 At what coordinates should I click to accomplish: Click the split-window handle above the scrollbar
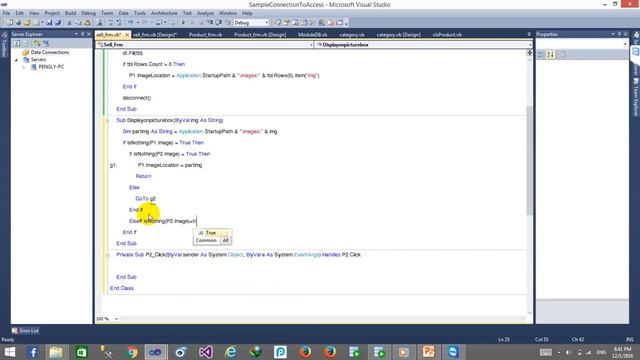click(529, 53)
